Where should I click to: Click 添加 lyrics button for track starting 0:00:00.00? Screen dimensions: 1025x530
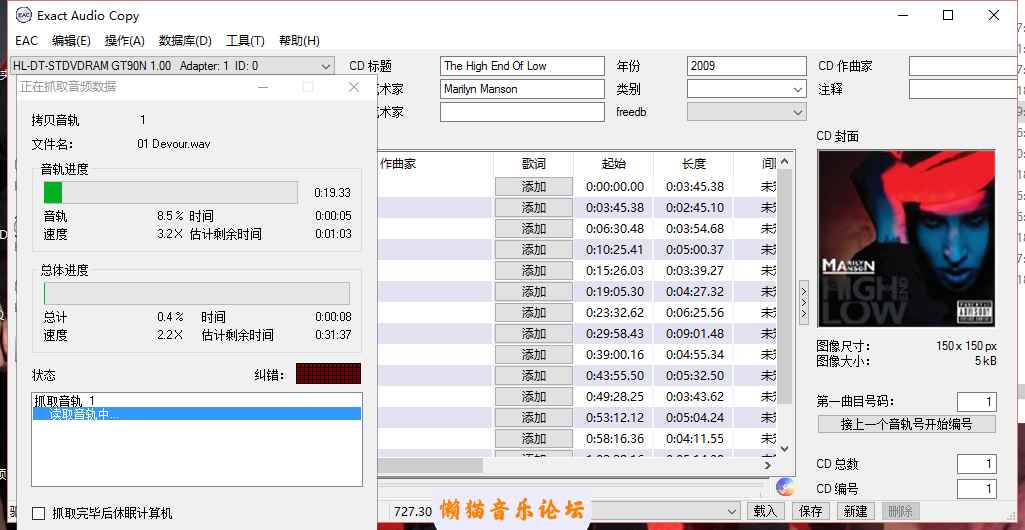click(x=533, y=186)
